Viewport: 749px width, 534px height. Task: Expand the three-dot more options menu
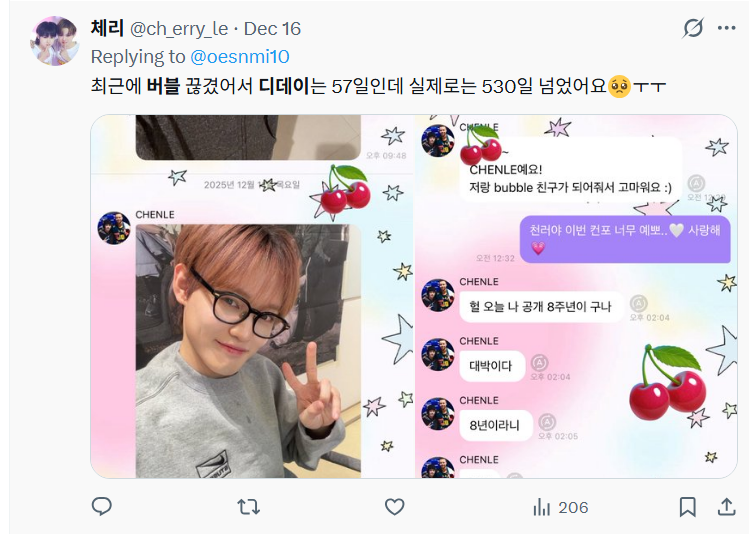[727, 28]
